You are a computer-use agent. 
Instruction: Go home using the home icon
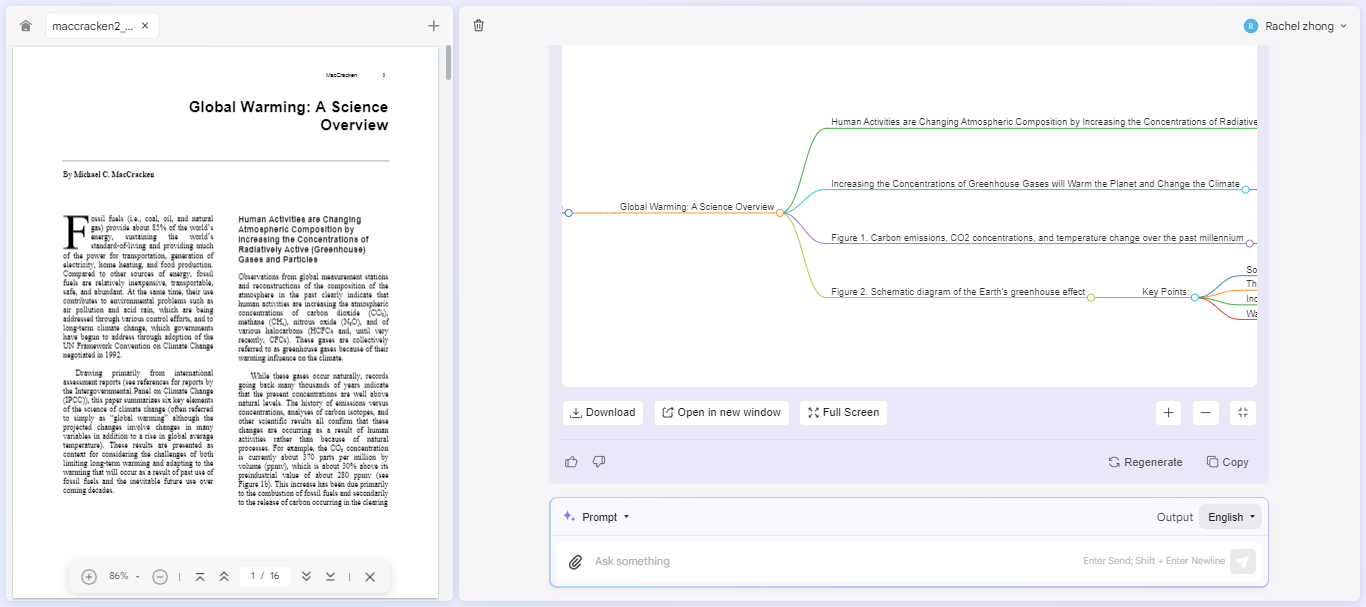coord(25,25)
